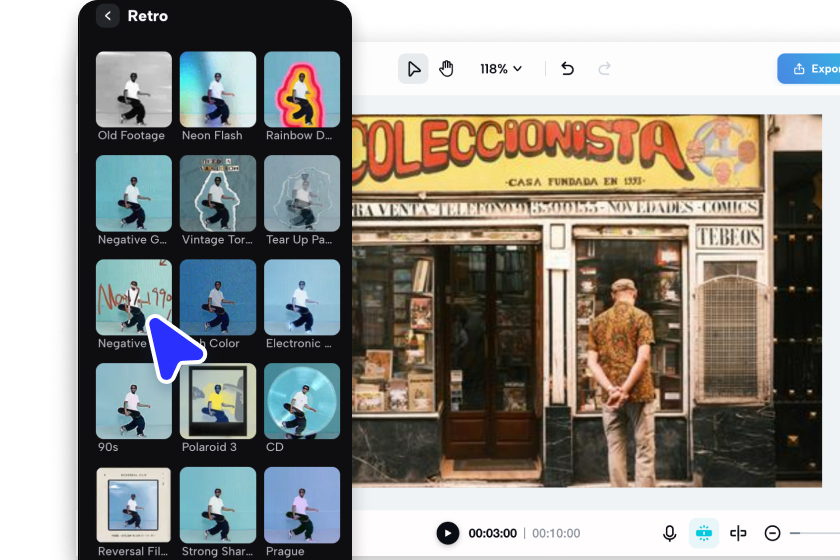Screen dimensions: 840x560
Task: Apply the Vintage Tor... effect
Action: [218, 193]
